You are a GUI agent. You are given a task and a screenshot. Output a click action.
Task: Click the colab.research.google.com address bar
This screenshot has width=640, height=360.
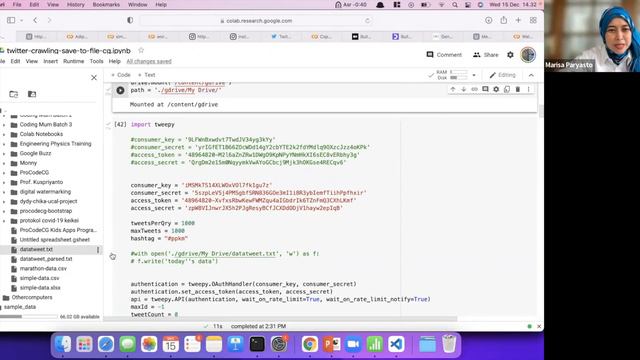pyautogui.click(x=256, y=21)
